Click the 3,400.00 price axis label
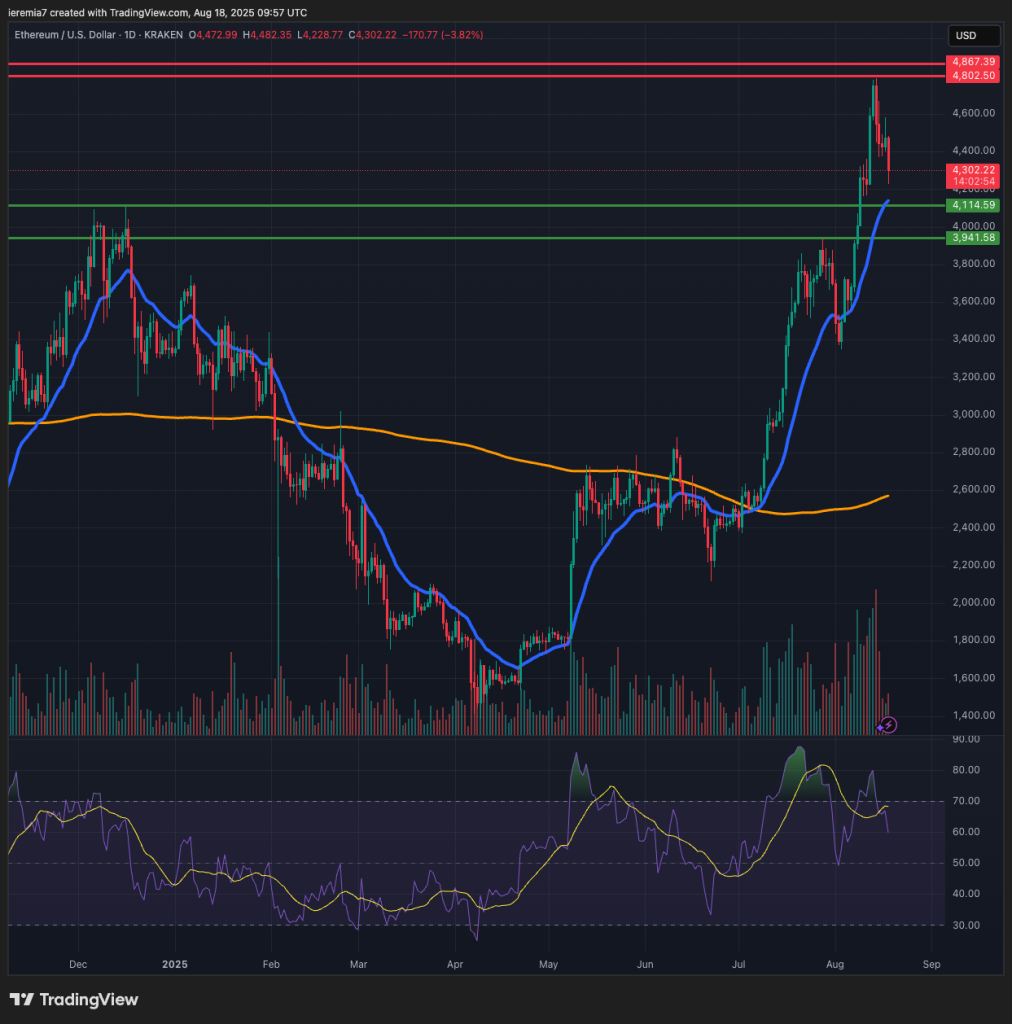 point(973,338)
